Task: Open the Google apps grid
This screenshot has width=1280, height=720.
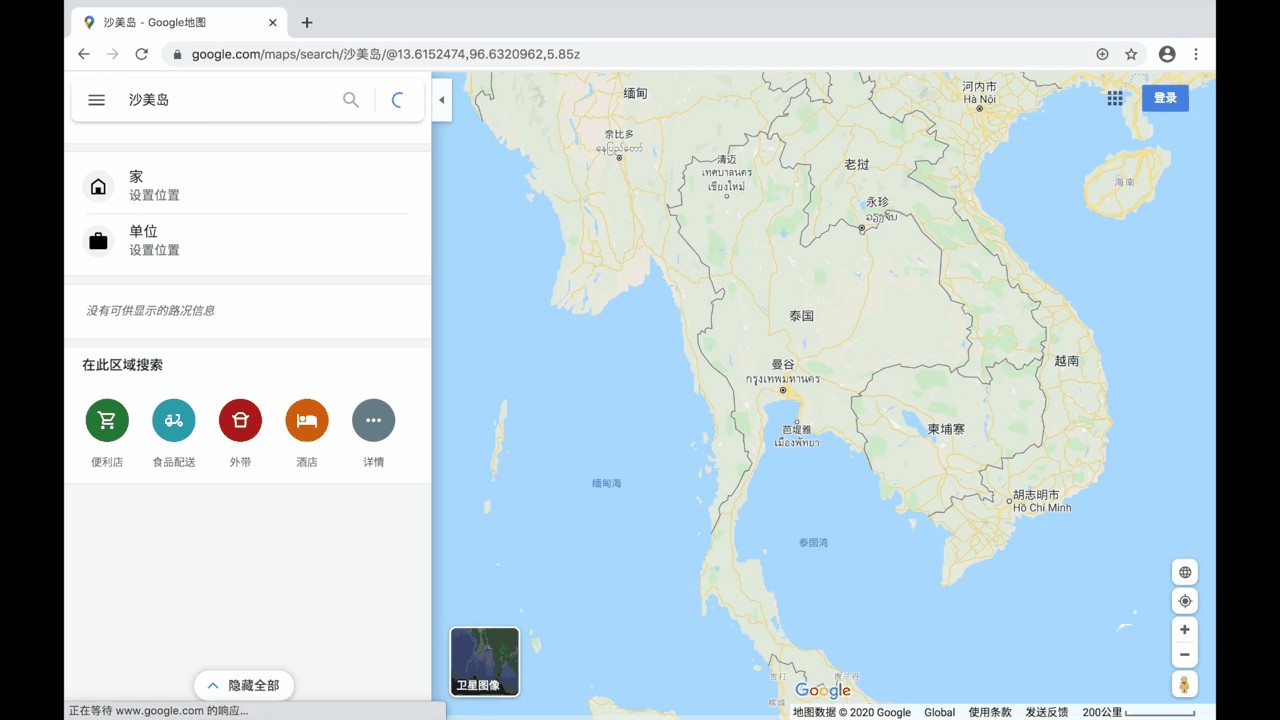Action: (x=1115, y=98)
